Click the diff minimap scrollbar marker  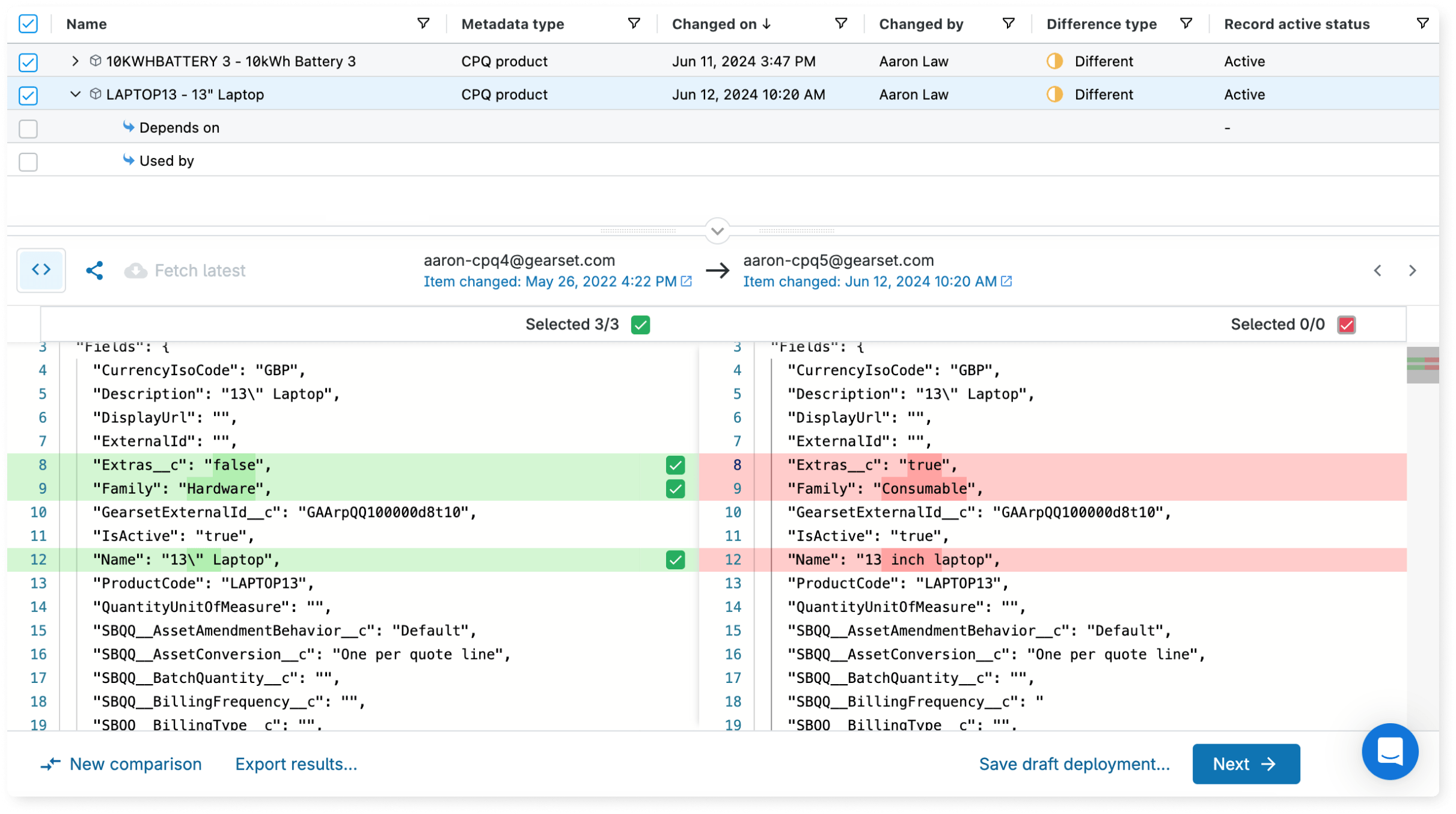(1422, 365)
